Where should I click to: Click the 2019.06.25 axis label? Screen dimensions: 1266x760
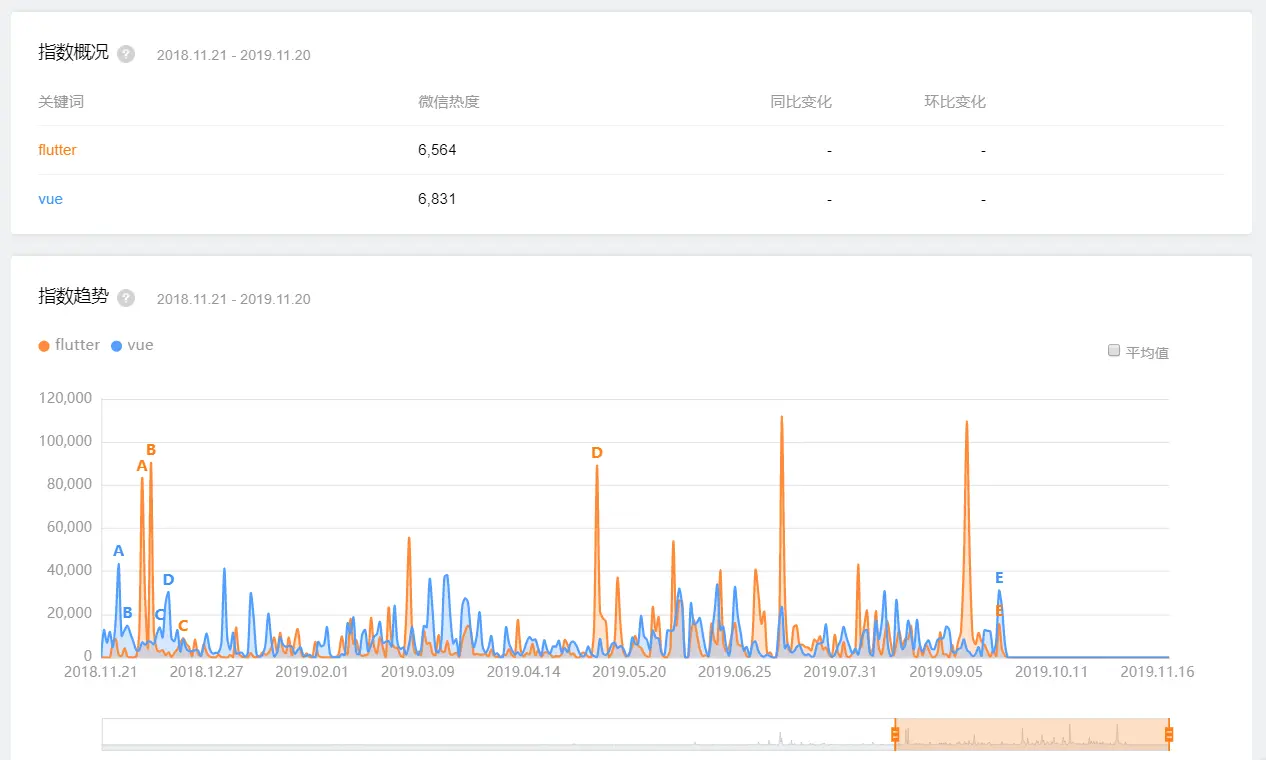735,672
